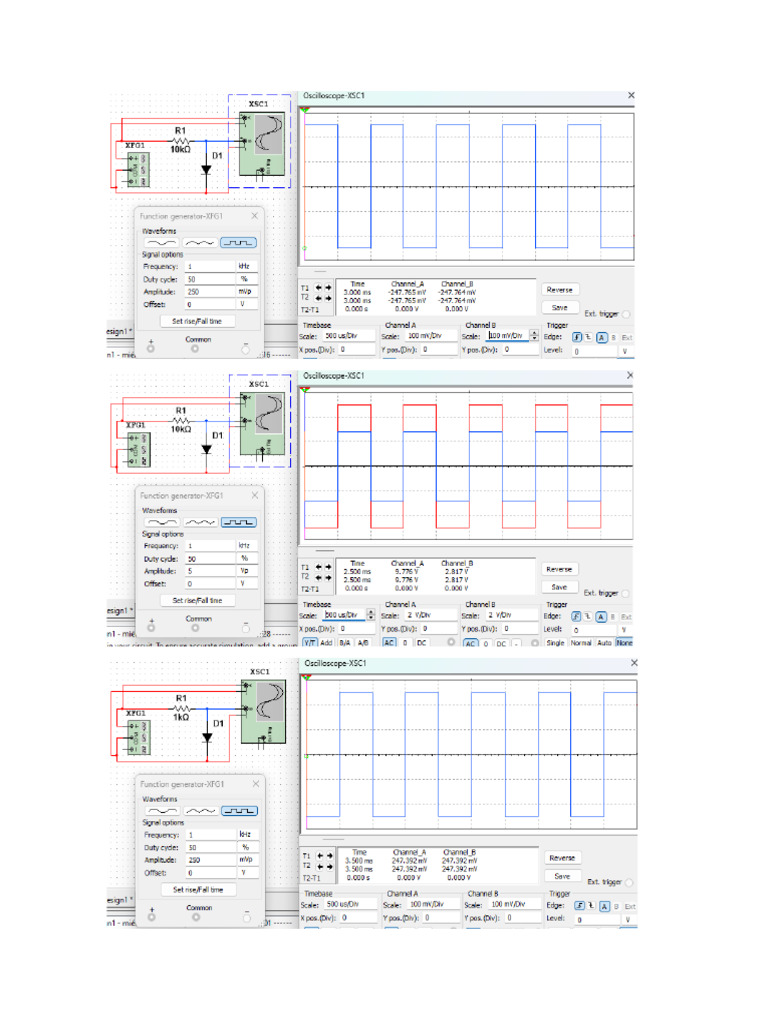Click amplitude field showing 5 in function generator
The width and height of the screenshot is (768, 1024).
point(210,571)
